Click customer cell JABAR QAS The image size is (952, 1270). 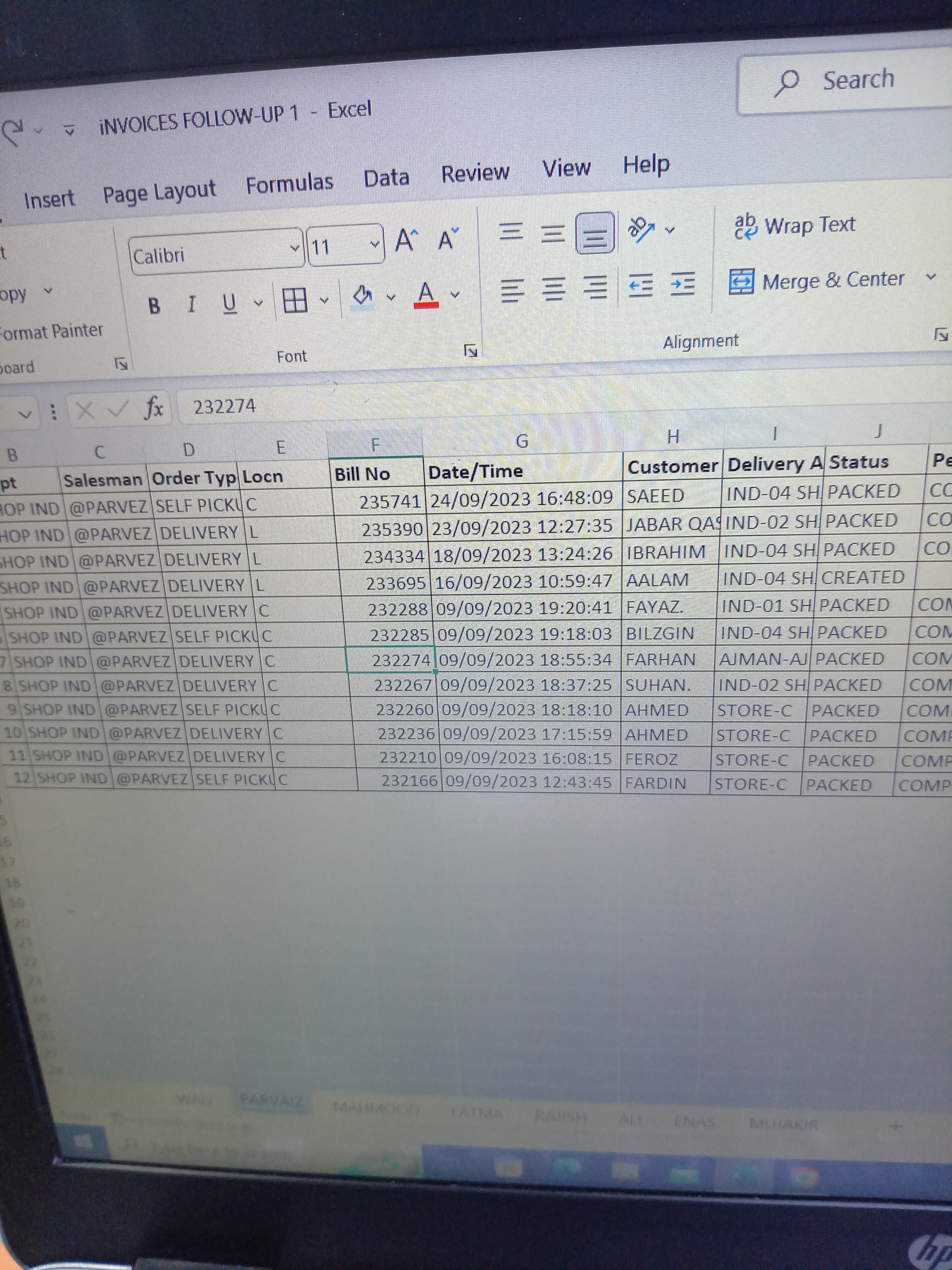pos(672,524)
